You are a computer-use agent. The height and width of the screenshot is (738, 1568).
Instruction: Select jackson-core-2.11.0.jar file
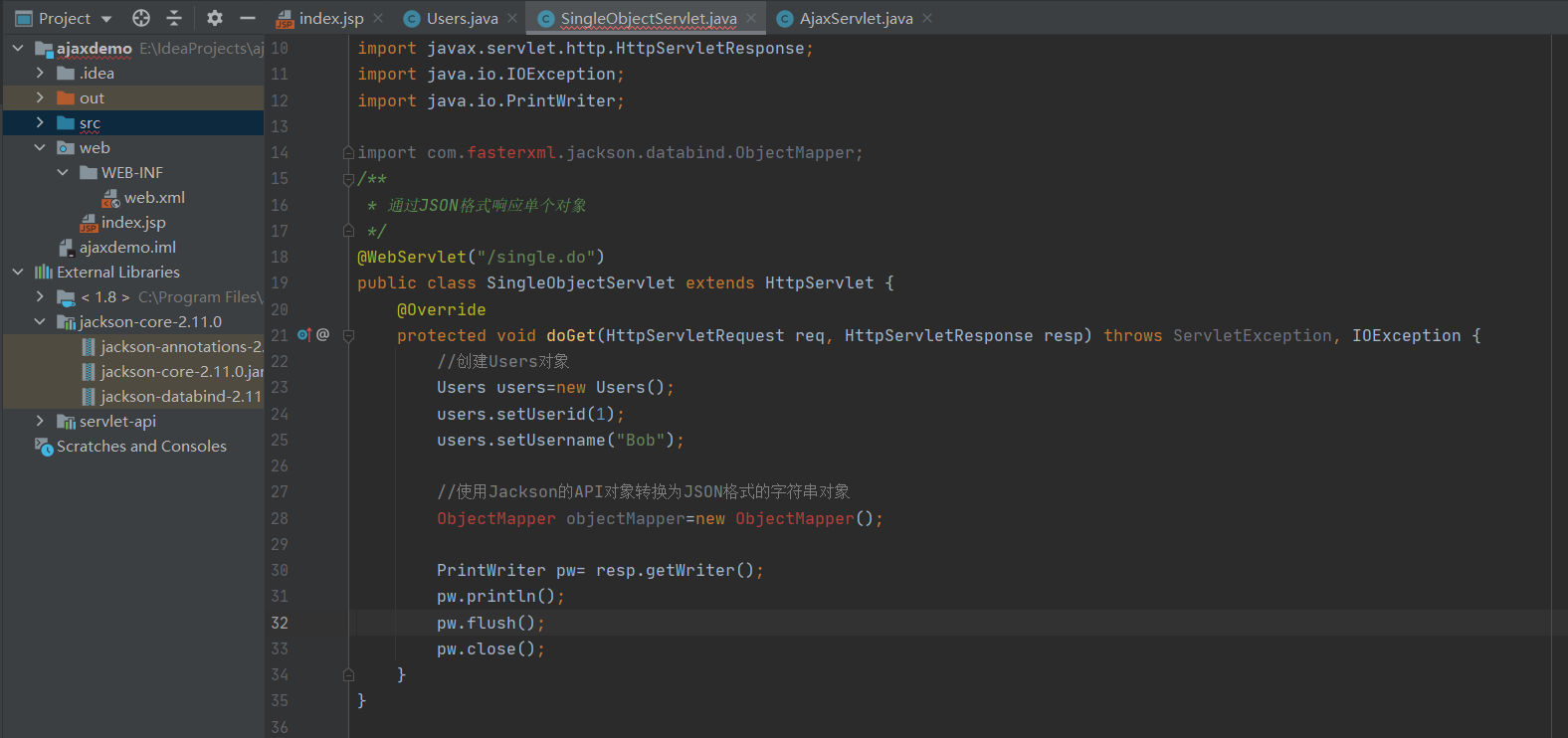pos(182,371)
